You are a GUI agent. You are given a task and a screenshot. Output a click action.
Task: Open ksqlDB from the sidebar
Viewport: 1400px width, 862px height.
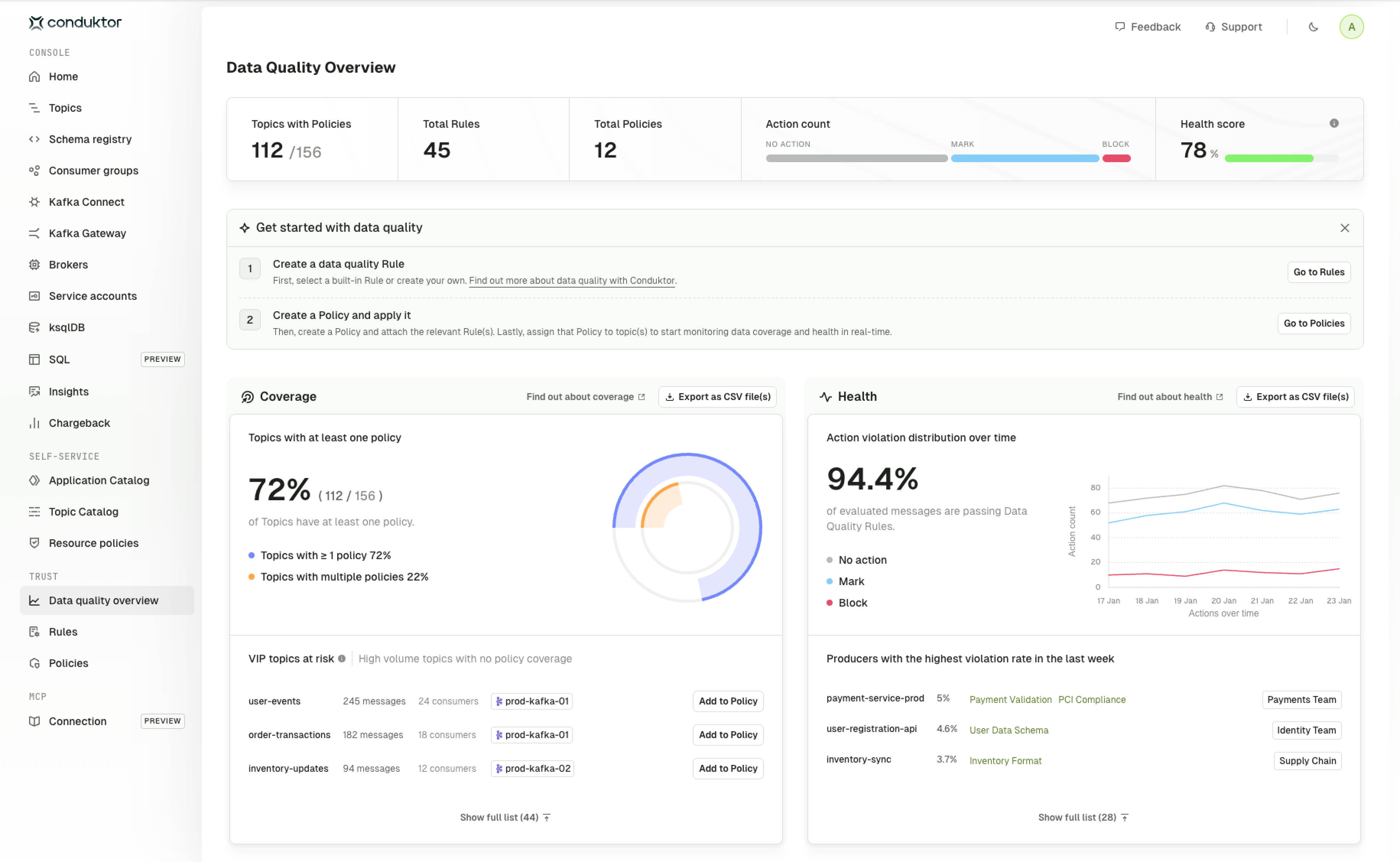tap(66, 327)
